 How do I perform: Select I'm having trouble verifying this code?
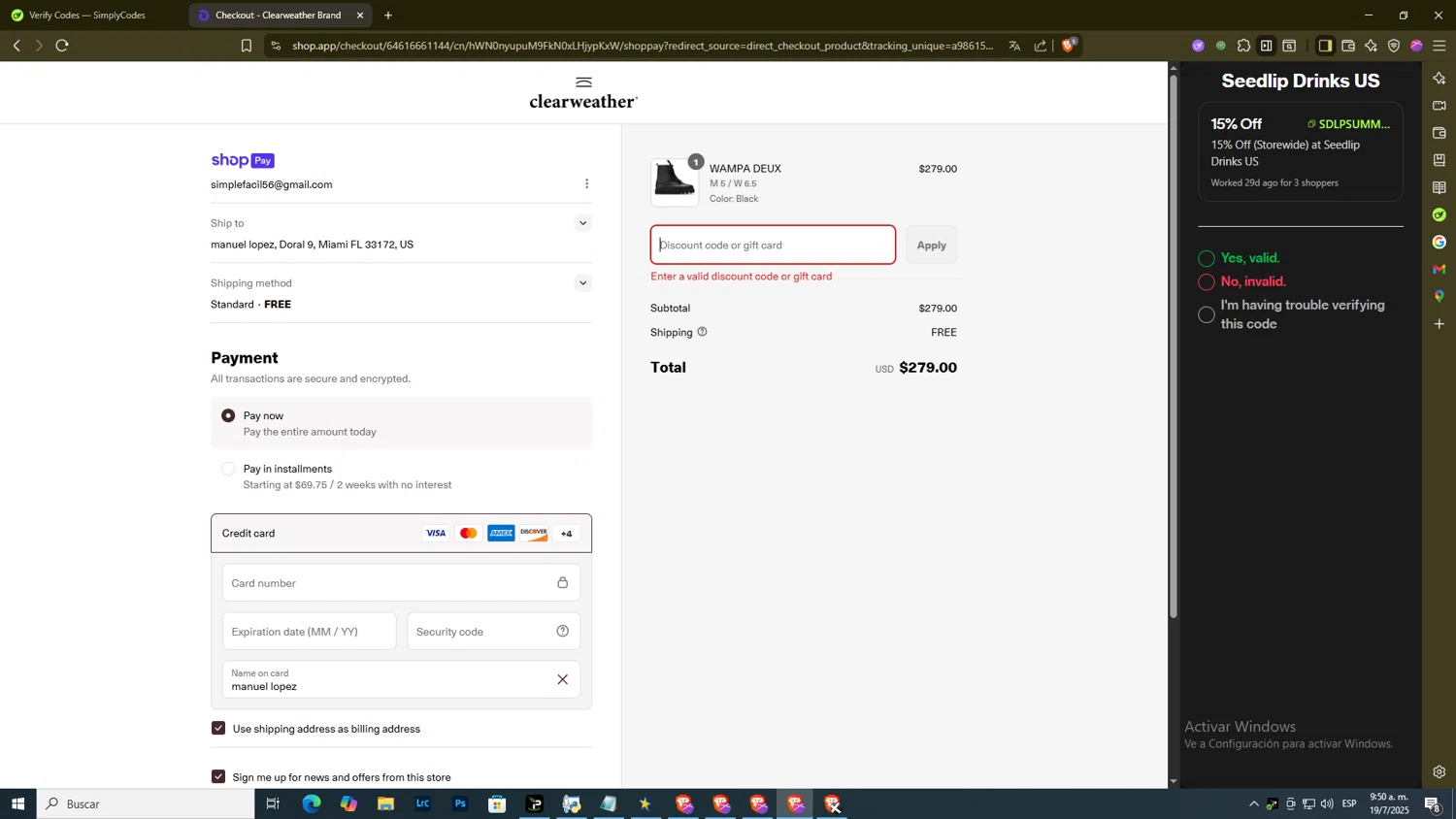[1207, 314]
